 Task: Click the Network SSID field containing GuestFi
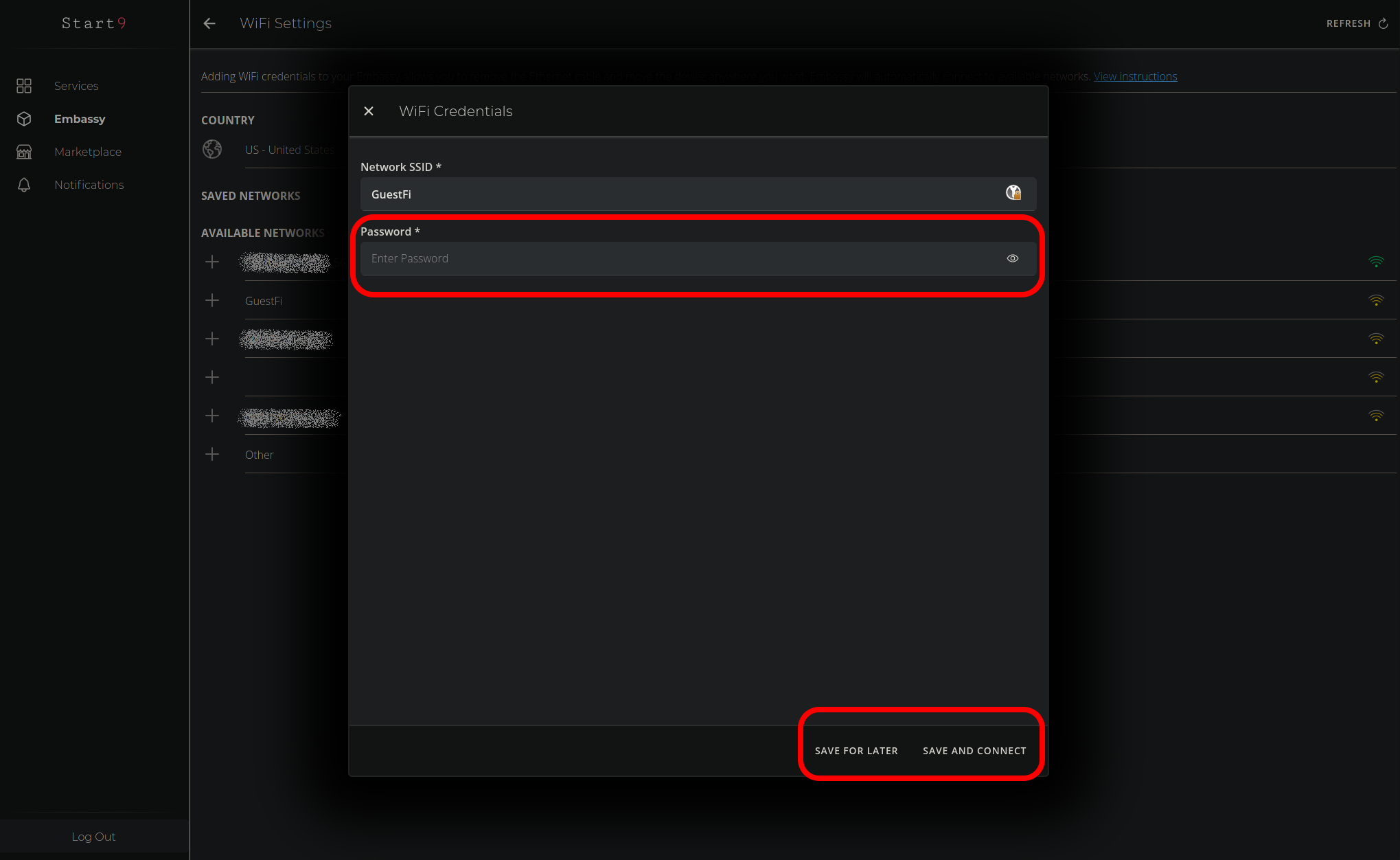(680, 194)
